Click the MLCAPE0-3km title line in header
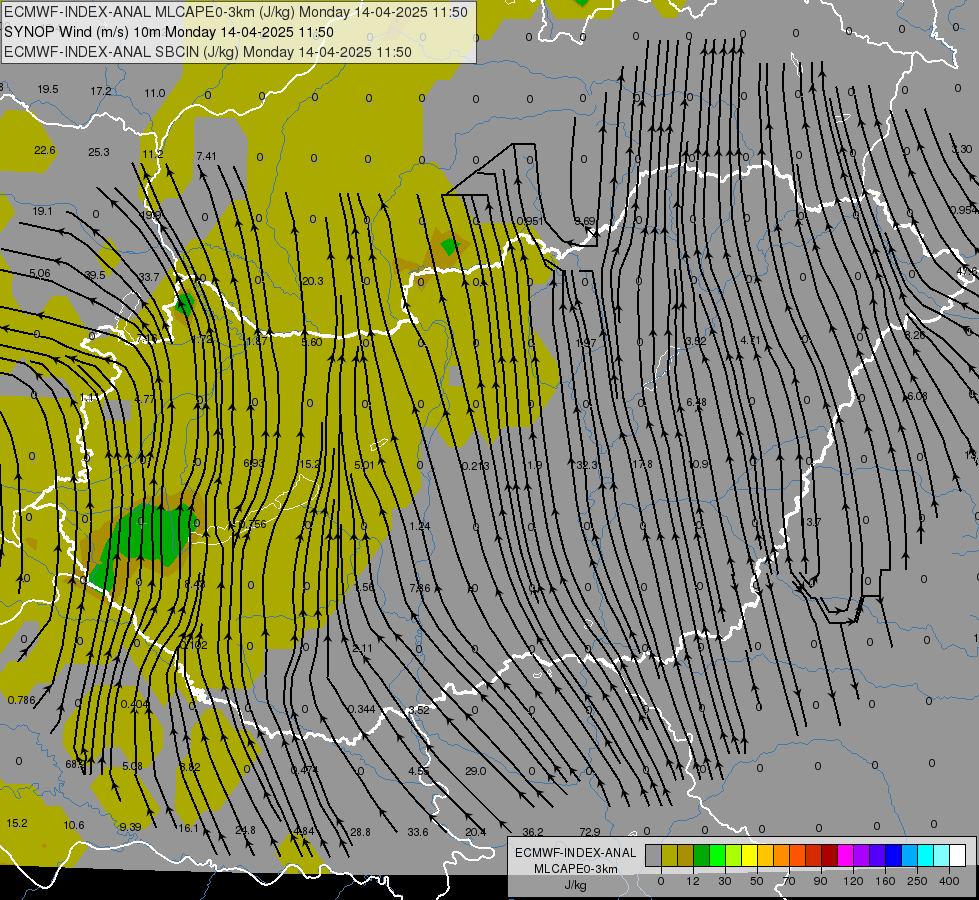Image resolution: width=979 pixels, height=900 pixels. (x=236, y=12)
